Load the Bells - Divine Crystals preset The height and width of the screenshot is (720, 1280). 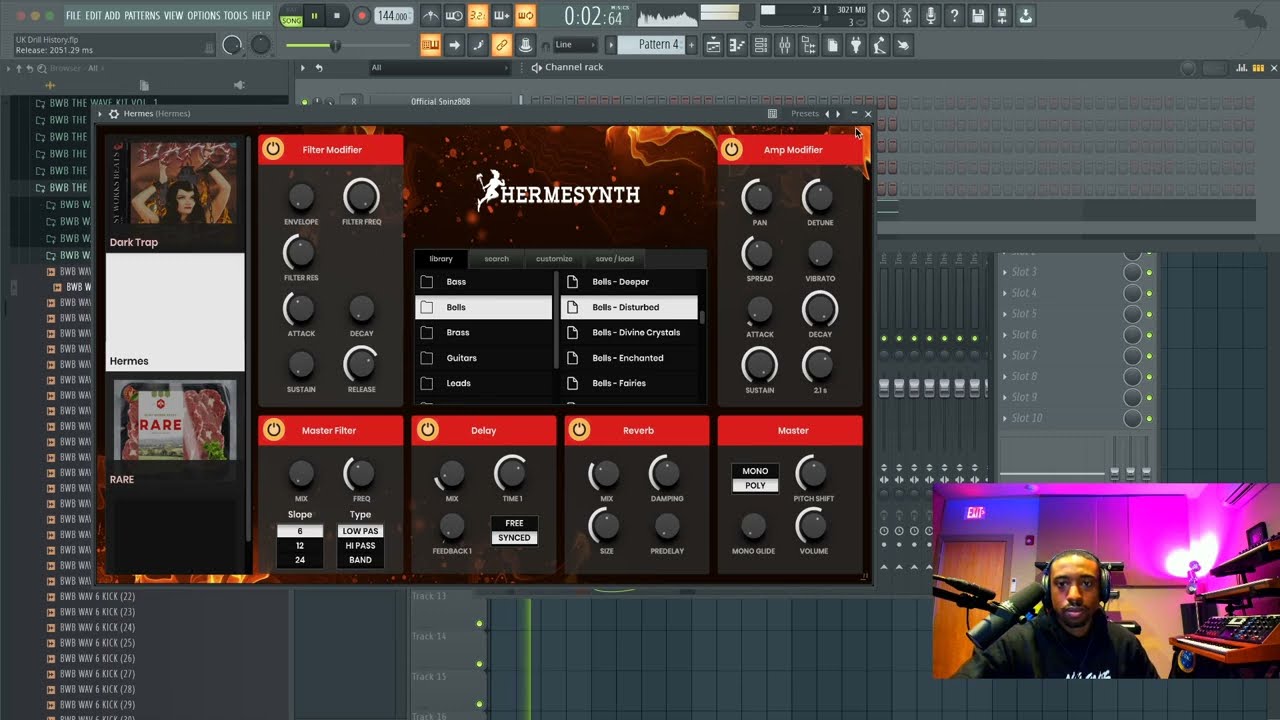630,332
